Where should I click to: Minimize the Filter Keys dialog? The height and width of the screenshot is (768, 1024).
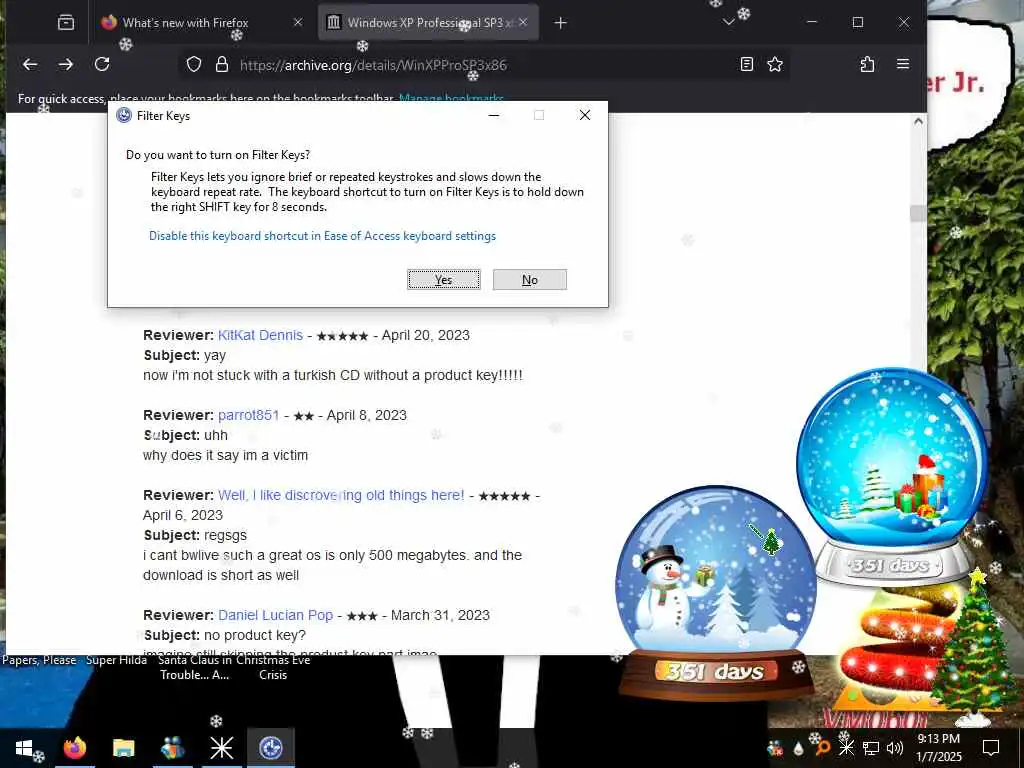[494, 115]
